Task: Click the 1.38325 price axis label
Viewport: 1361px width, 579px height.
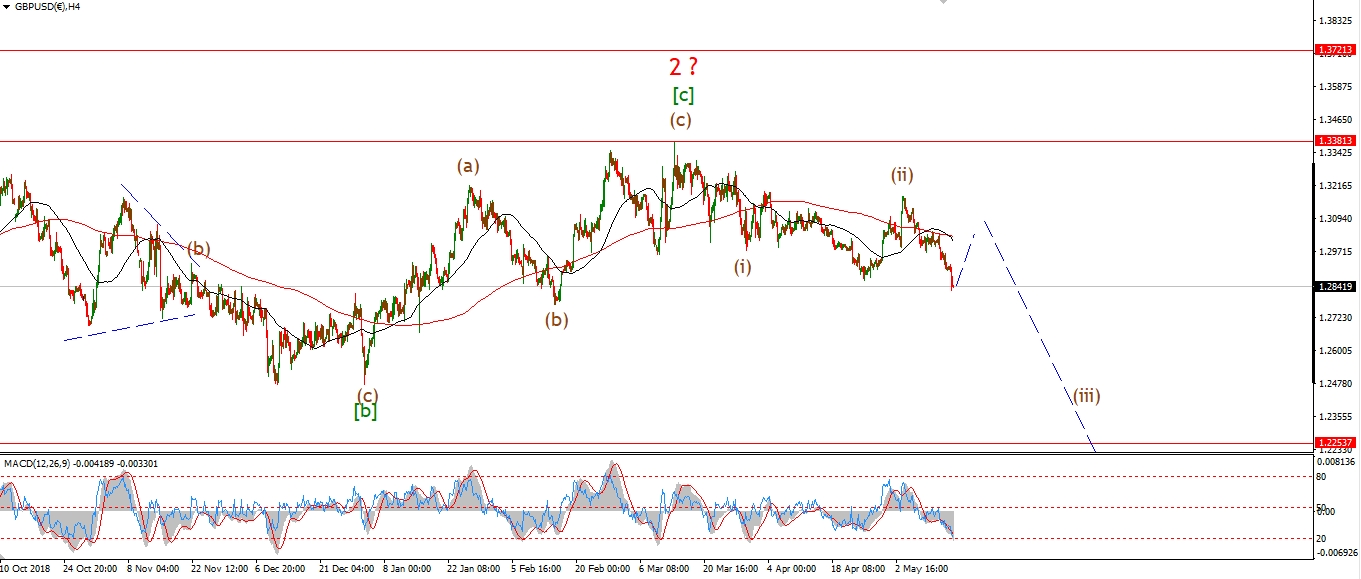Action: coord(1336,20)
